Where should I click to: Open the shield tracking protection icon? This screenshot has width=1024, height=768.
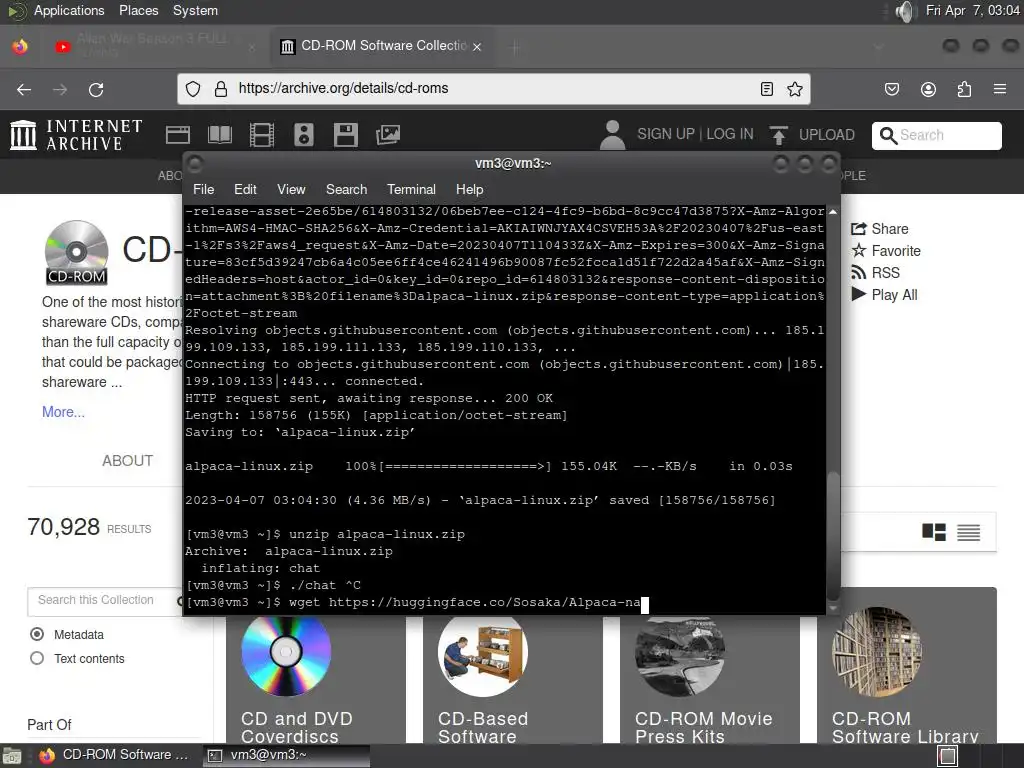[x=193, y=89]
